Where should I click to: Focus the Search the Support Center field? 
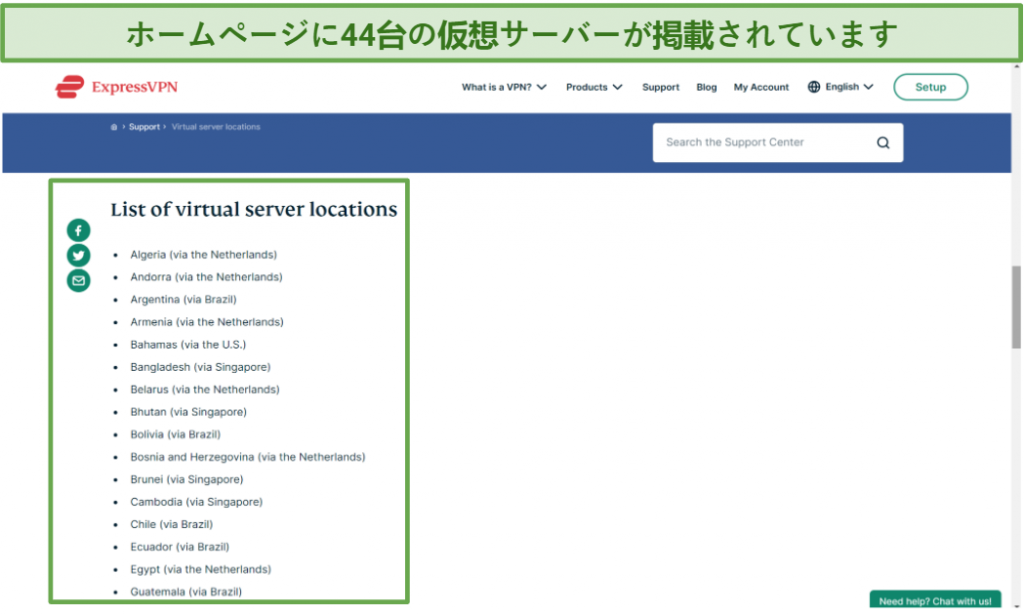pos(778,142)
